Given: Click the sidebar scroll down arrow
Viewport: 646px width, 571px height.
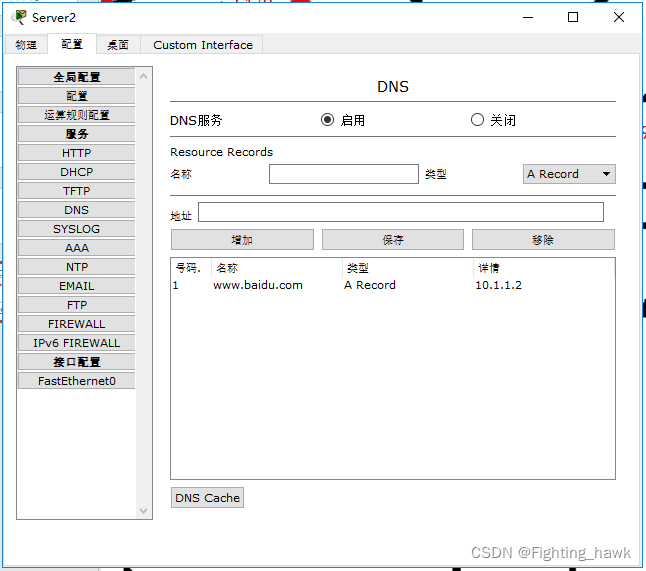Looking at the screenshot, I should [x=143, y=511].
